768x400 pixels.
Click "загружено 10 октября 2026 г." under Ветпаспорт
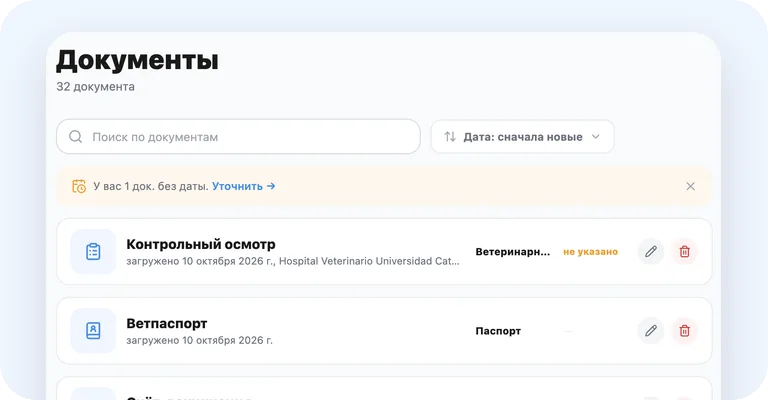[x=199, y=340]
